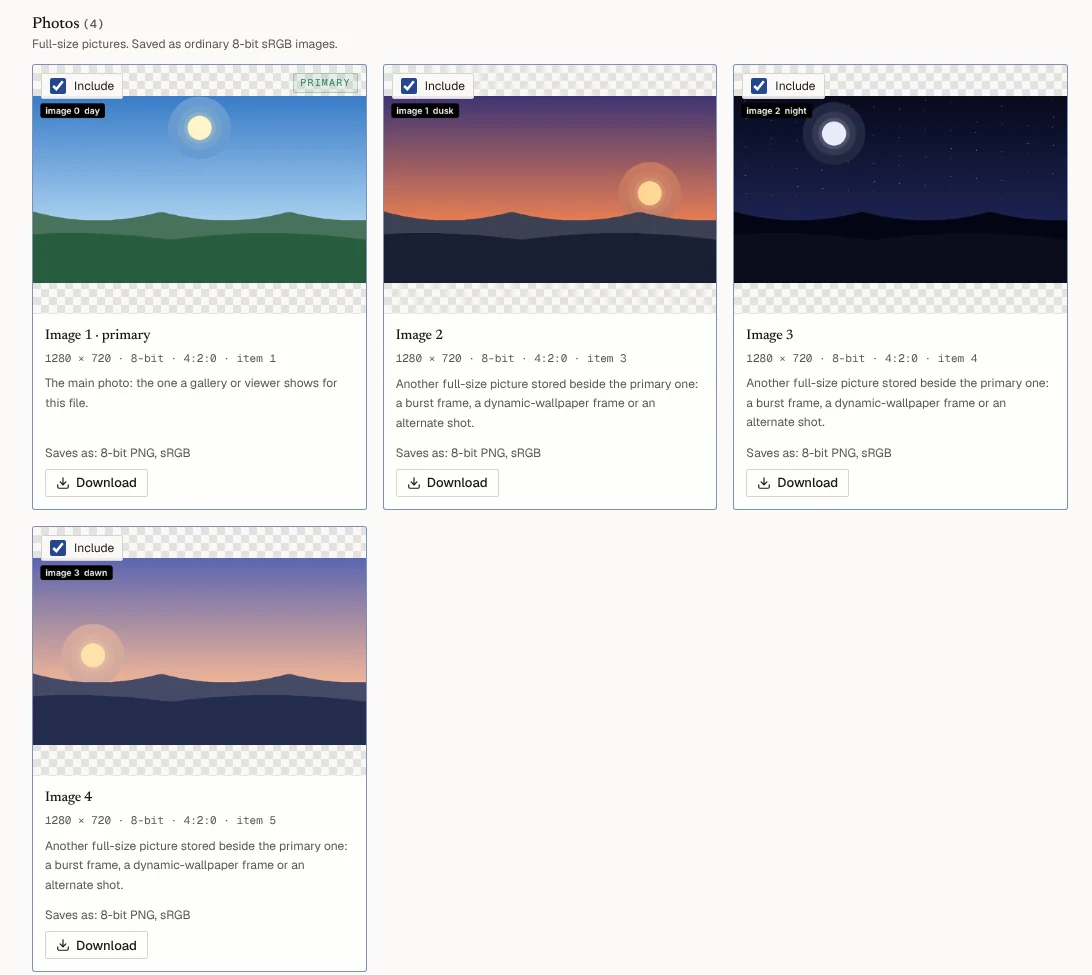
Task: Download Image 4 as PNG
Action: click(96, 945)
